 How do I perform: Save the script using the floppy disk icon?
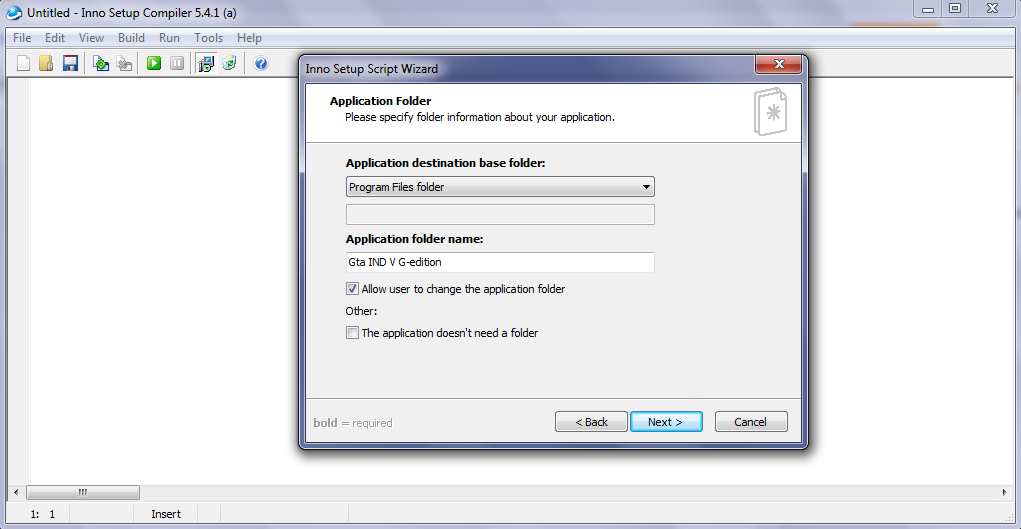pos(70,63)
